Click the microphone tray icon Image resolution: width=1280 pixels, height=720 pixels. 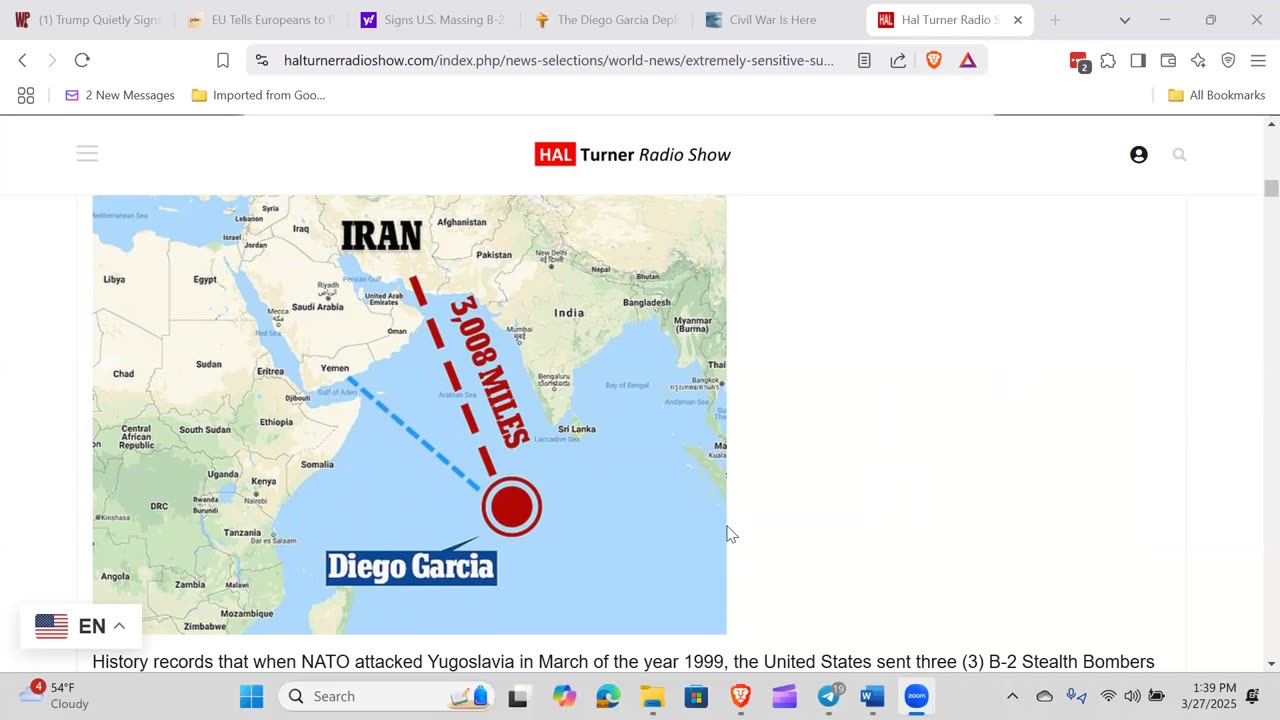tap(1076, 696)
